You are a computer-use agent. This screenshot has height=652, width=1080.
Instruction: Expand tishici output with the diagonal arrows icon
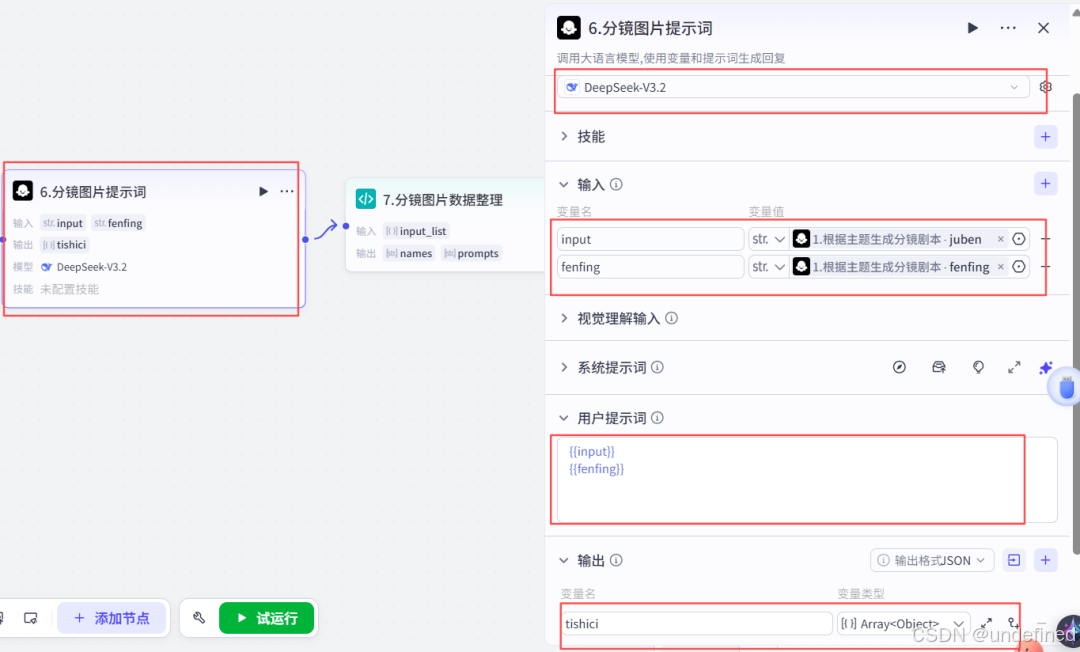pos(986,623)
